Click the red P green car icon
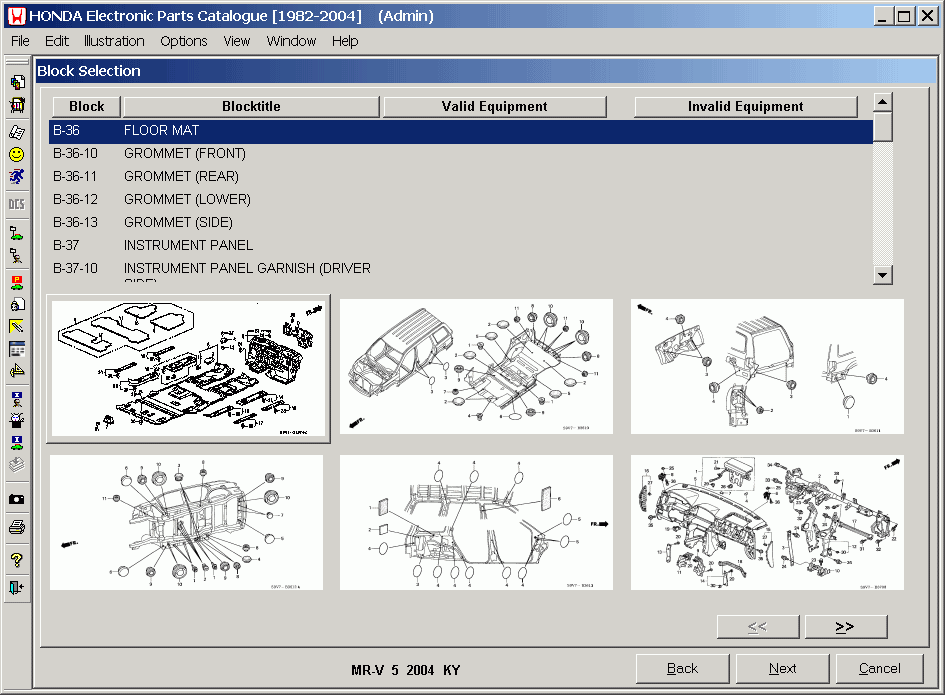Viewport: 945px width, 695px height. click(x=17, y=282)
